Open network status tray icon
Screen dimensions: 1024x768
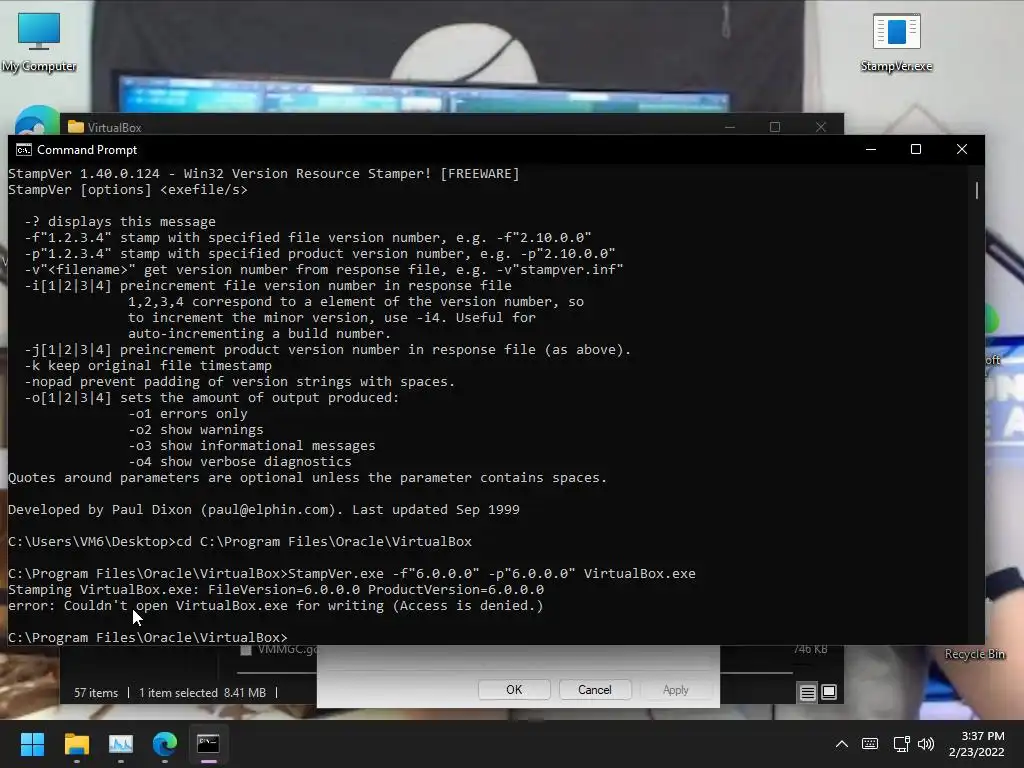tap(902, 743)
